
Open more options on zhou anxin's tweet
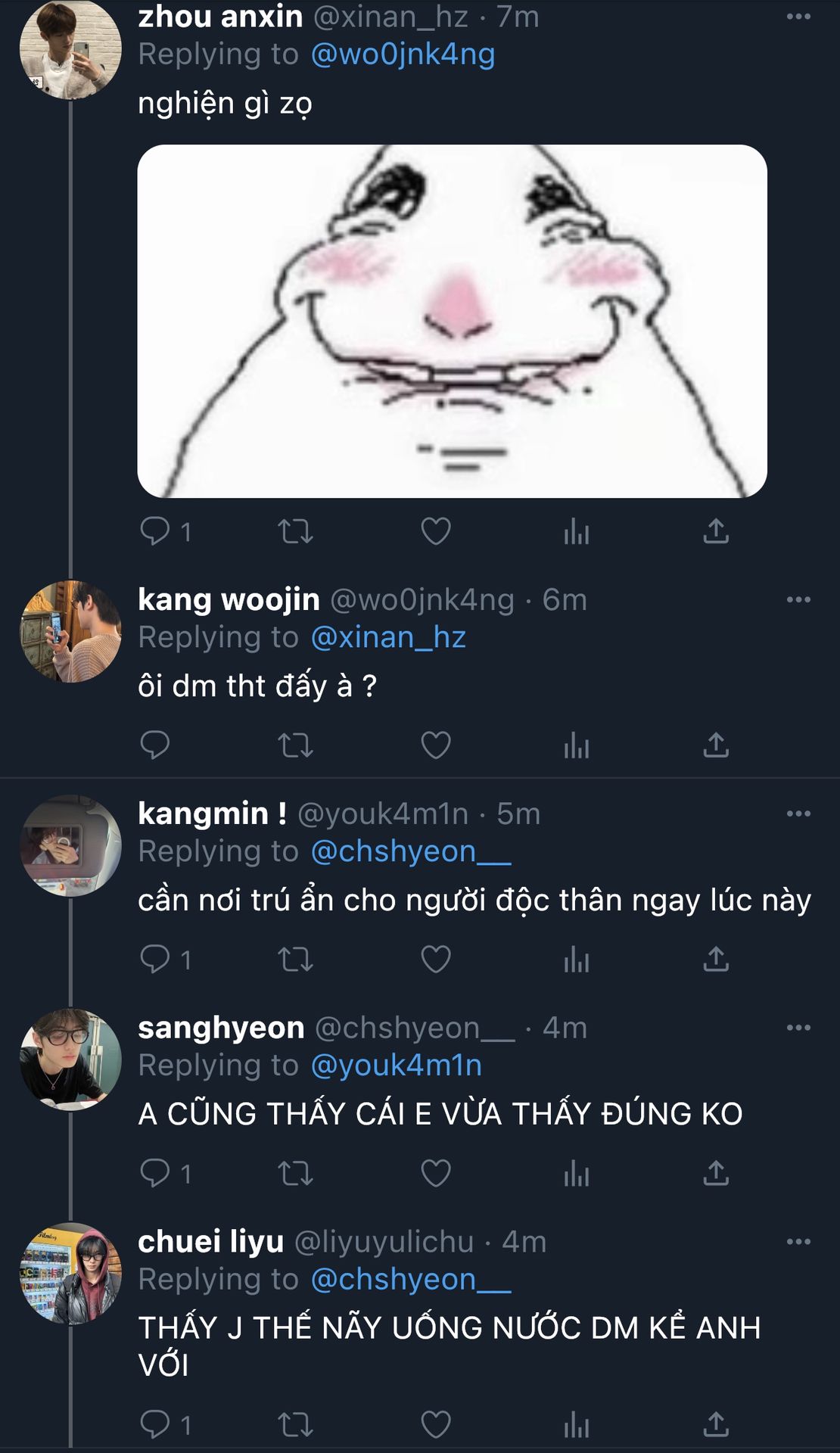click(798, 17)
